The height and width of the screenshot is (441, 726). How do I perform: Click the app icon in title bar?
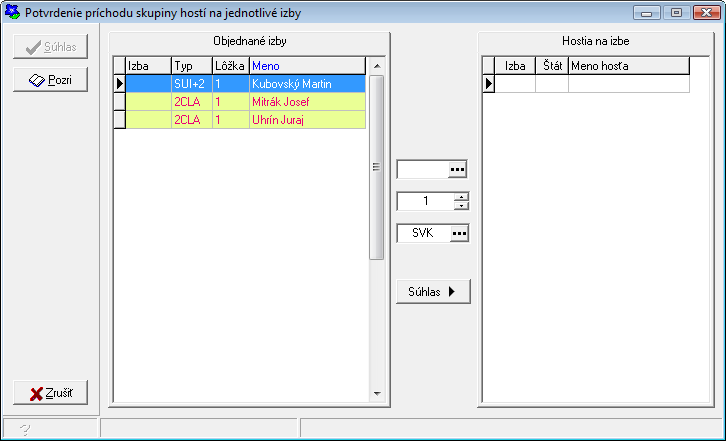[x=14, y=14]
